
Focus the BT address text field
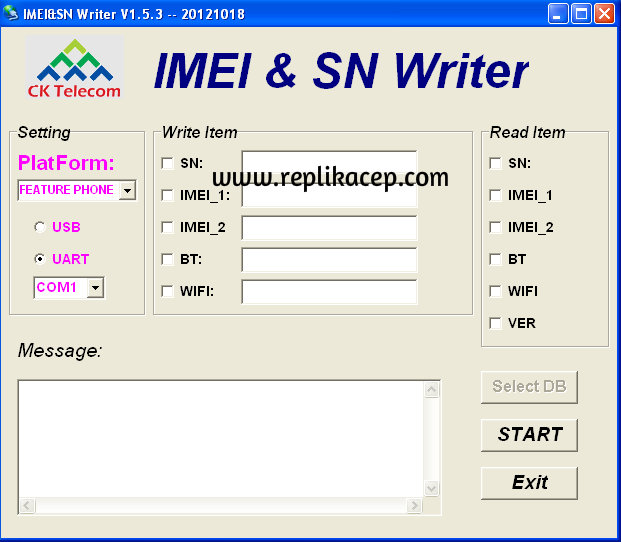tap(329, 260)
